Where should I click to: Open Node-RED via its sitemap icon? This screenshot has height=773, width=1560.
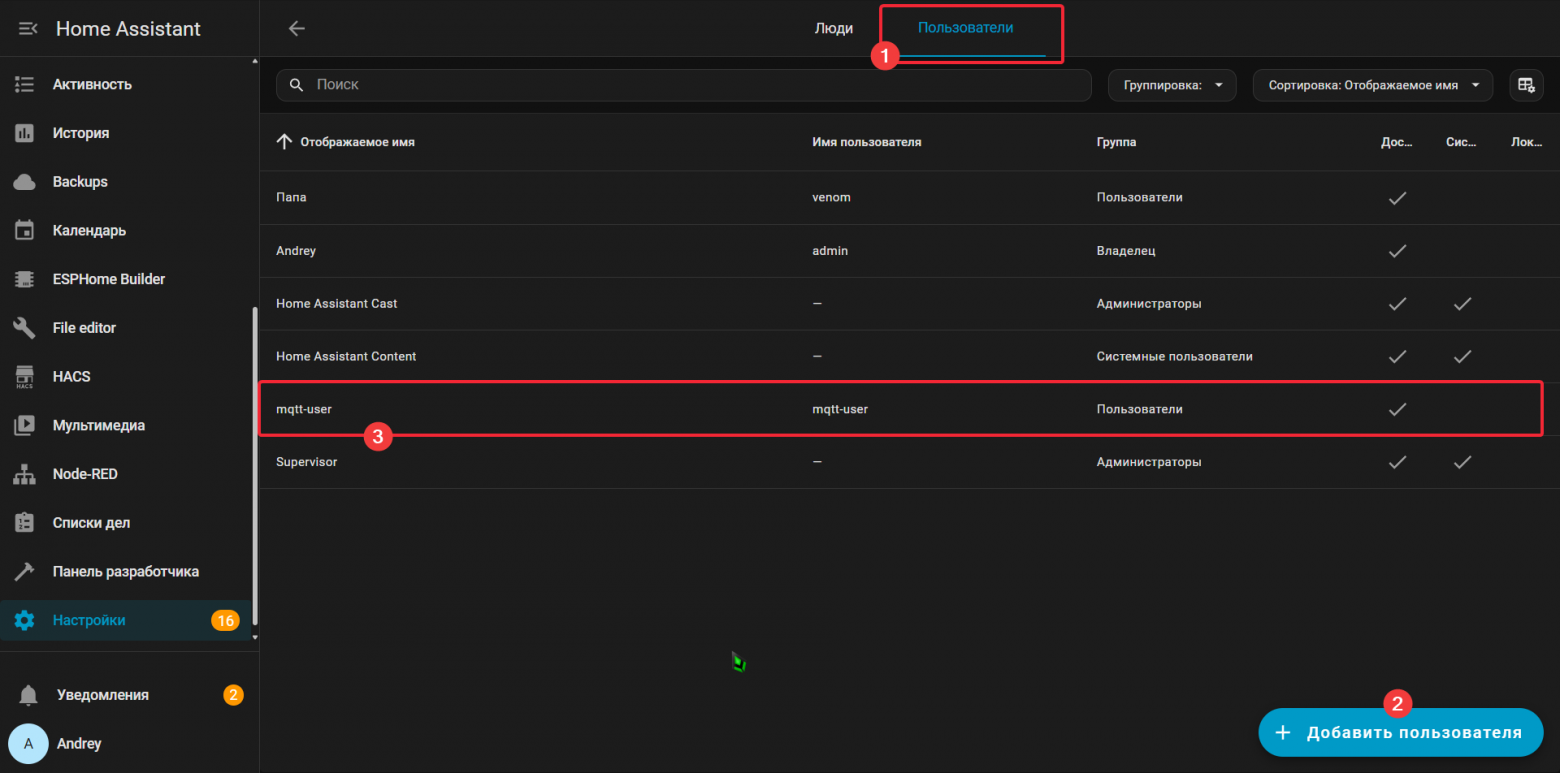[25, 474]
